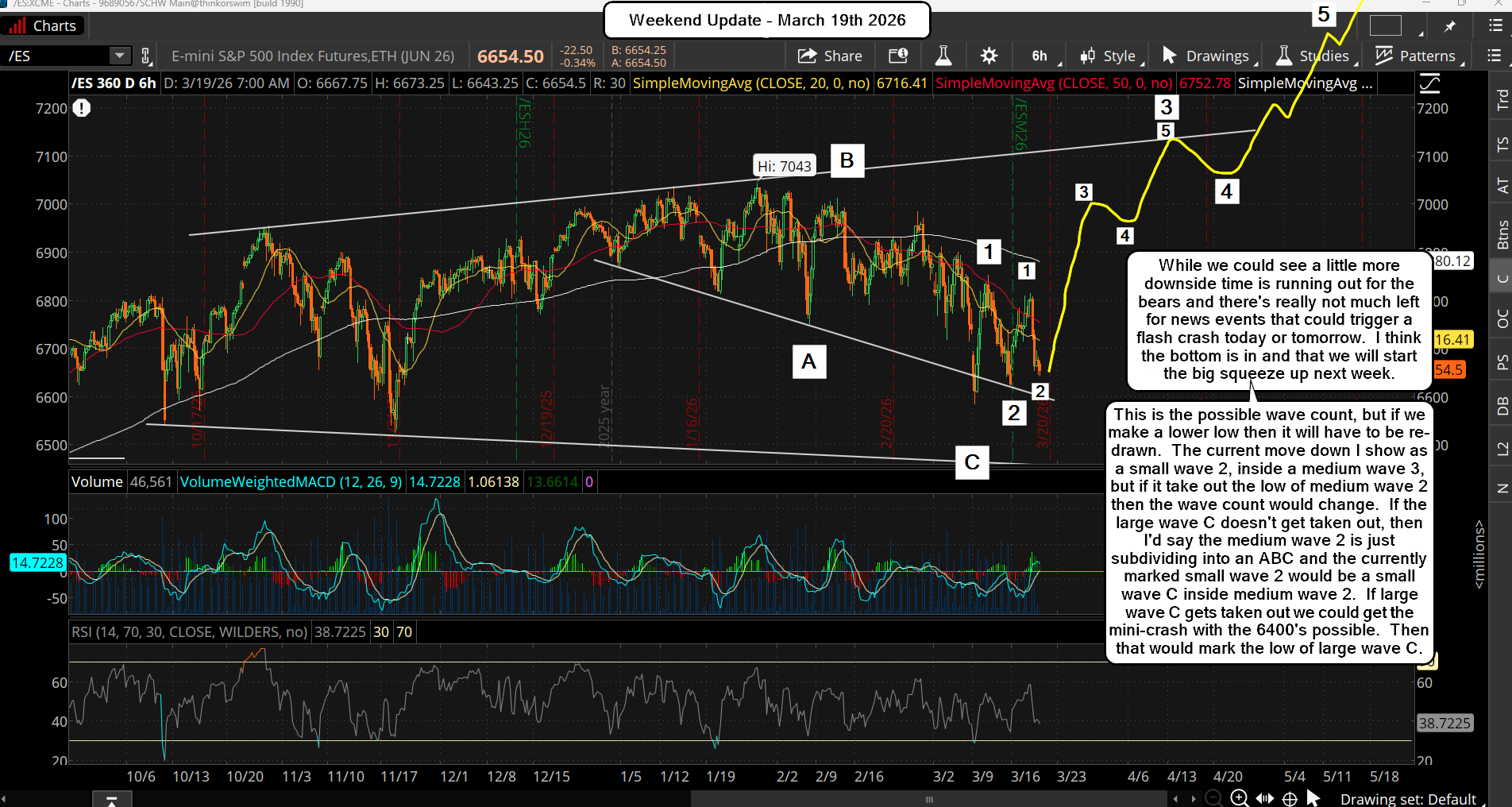
Task: Click the Charts tab icon
Action: [x=44, y=26]
